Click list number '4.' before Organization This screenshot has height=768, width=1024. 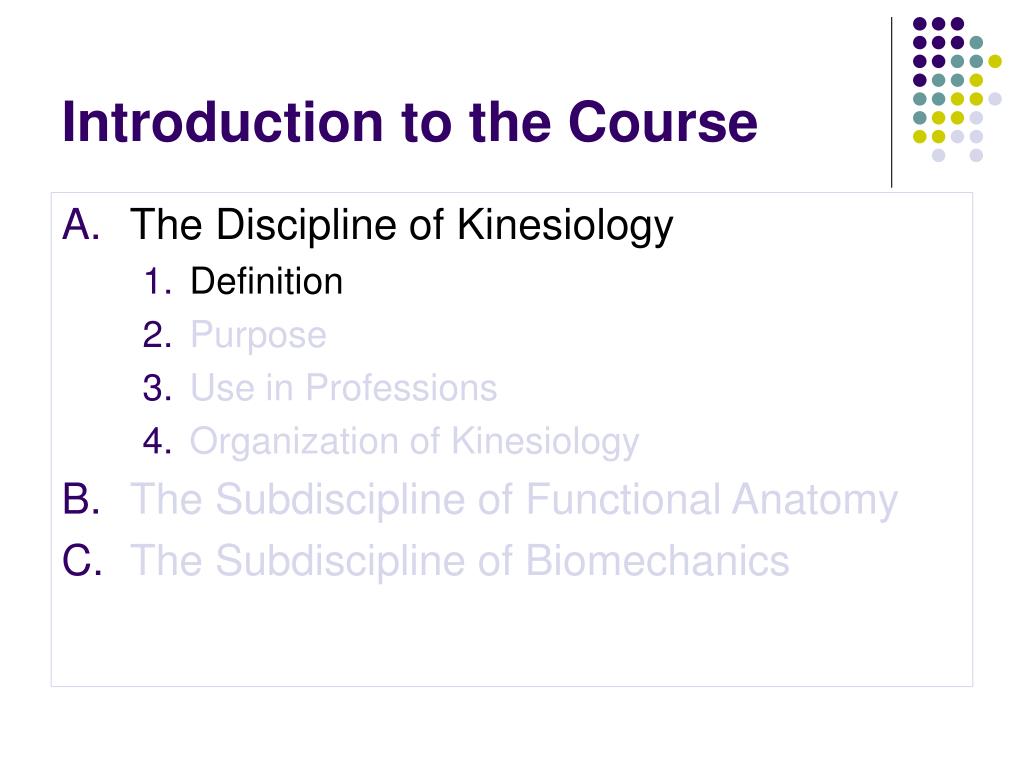[157, 441]
